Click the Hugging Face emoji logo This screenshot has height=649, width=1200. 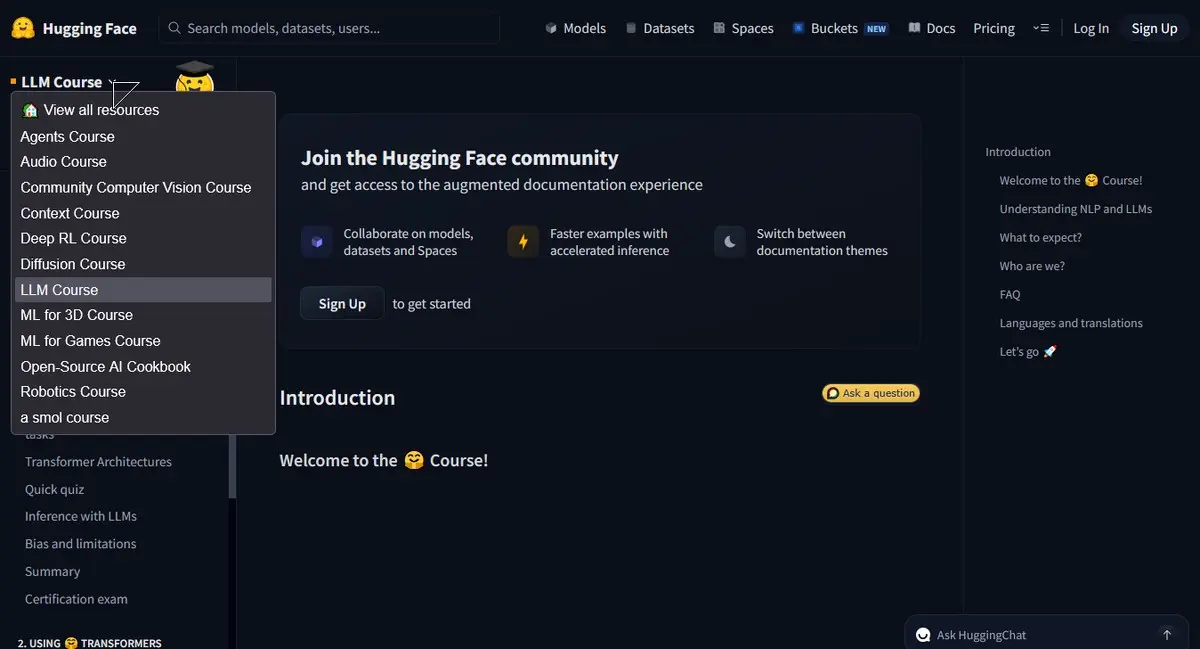[x=23, y=28]
